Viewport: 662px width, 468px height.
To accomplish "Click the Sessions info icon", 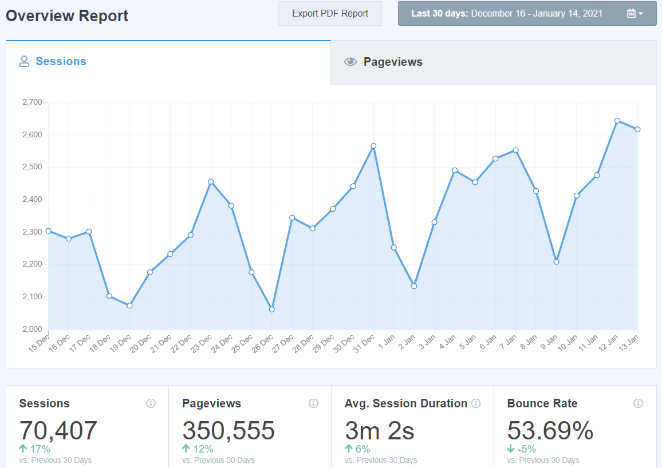I will click(x=151, y=404).
